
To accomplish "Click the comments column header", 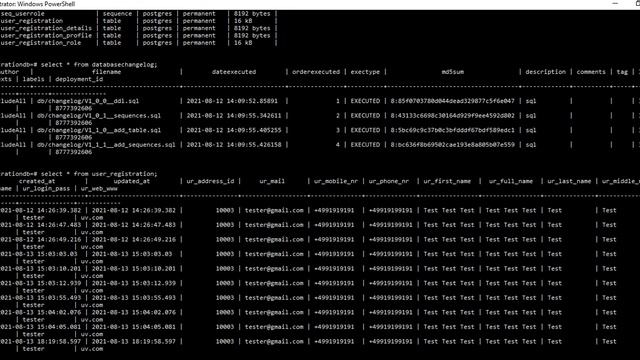I will coord(591,72).
